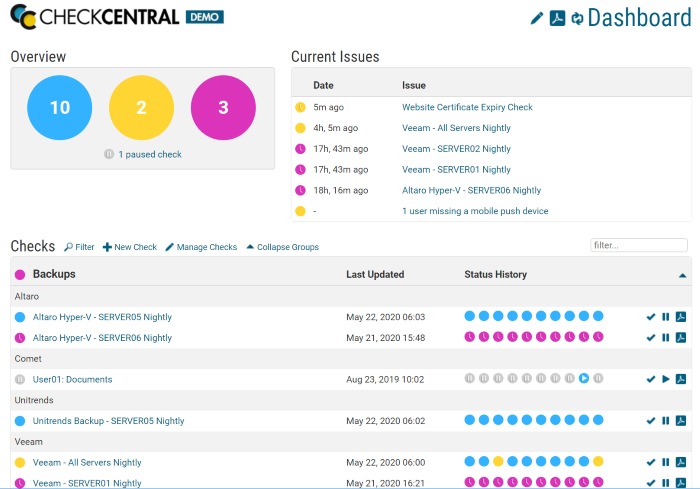Open Veeam - SERVER02 Nightly issue
Screen dimensions: 700x489
coord(456,149)
